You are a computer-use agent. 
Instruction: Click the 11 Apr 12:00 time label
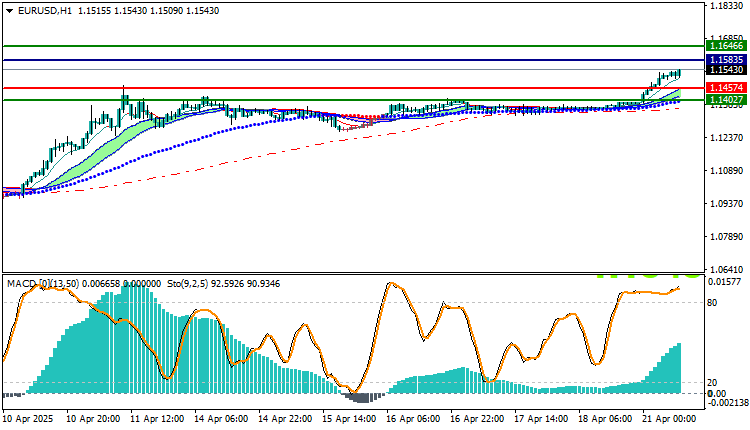pos(157,419)
